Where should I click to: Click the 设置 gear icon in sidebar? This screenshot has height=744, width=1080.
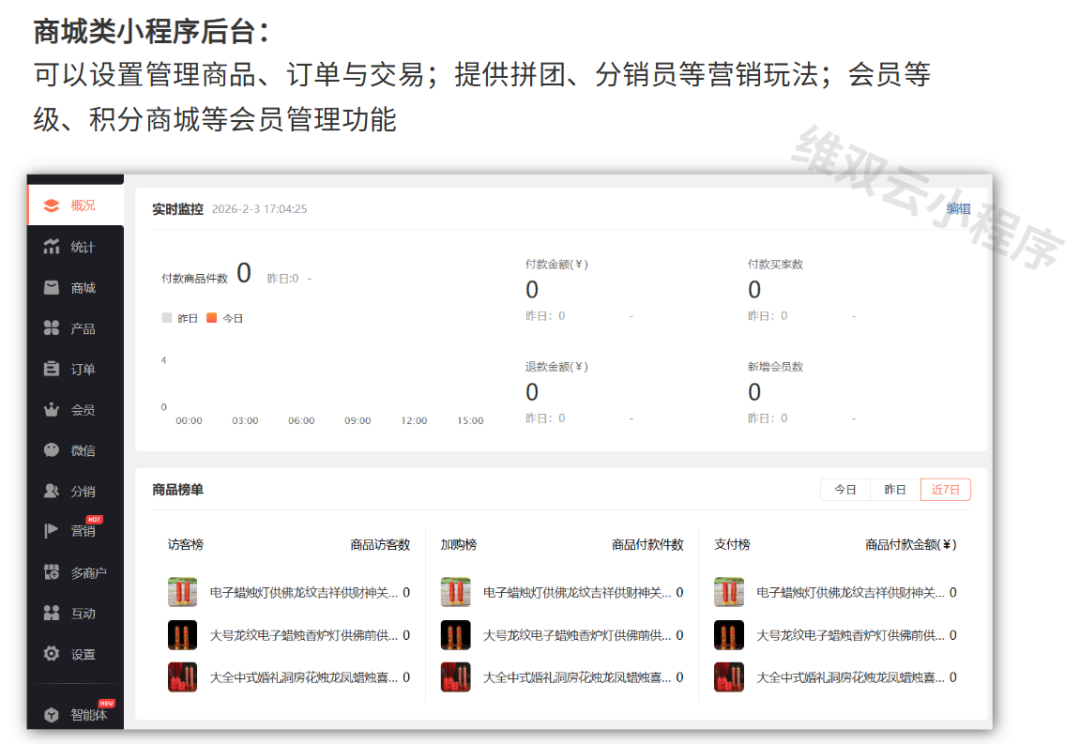[52, 653]
